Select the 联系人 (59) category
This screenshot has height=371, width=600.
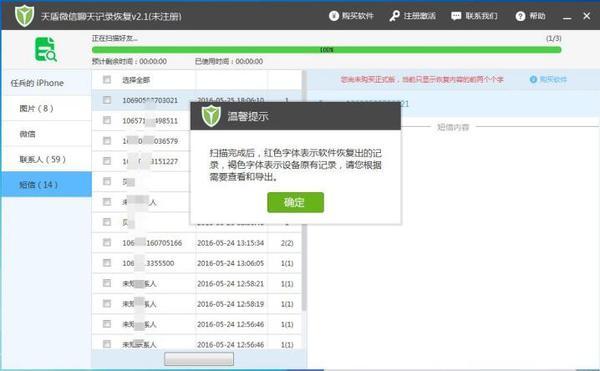(x=47, y=159)
